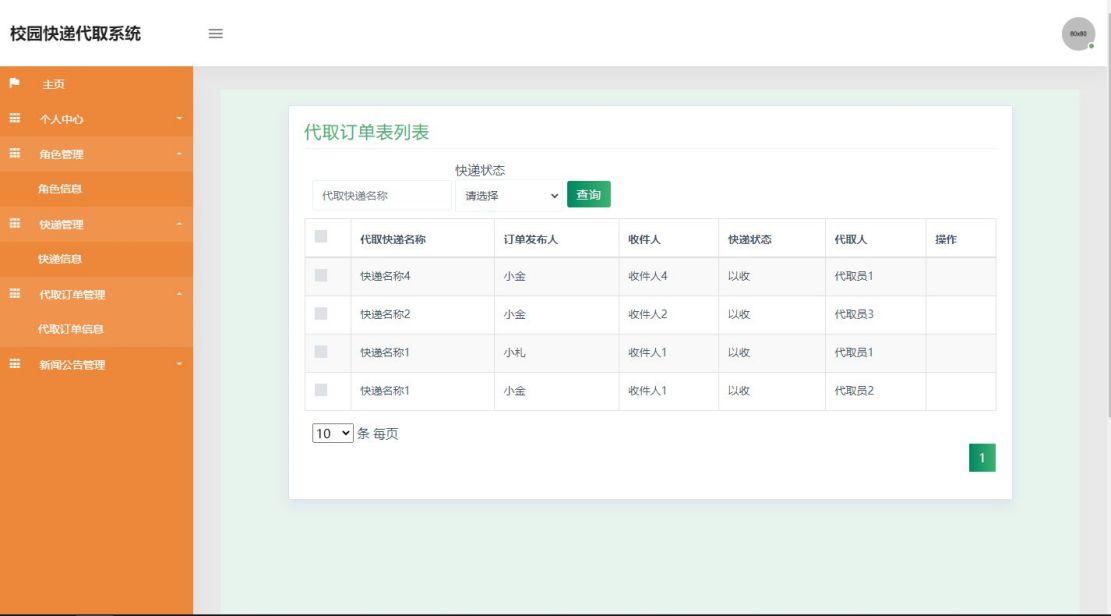Click cell 收件人2
The image size is (1111, 616).
pos(648,314)
